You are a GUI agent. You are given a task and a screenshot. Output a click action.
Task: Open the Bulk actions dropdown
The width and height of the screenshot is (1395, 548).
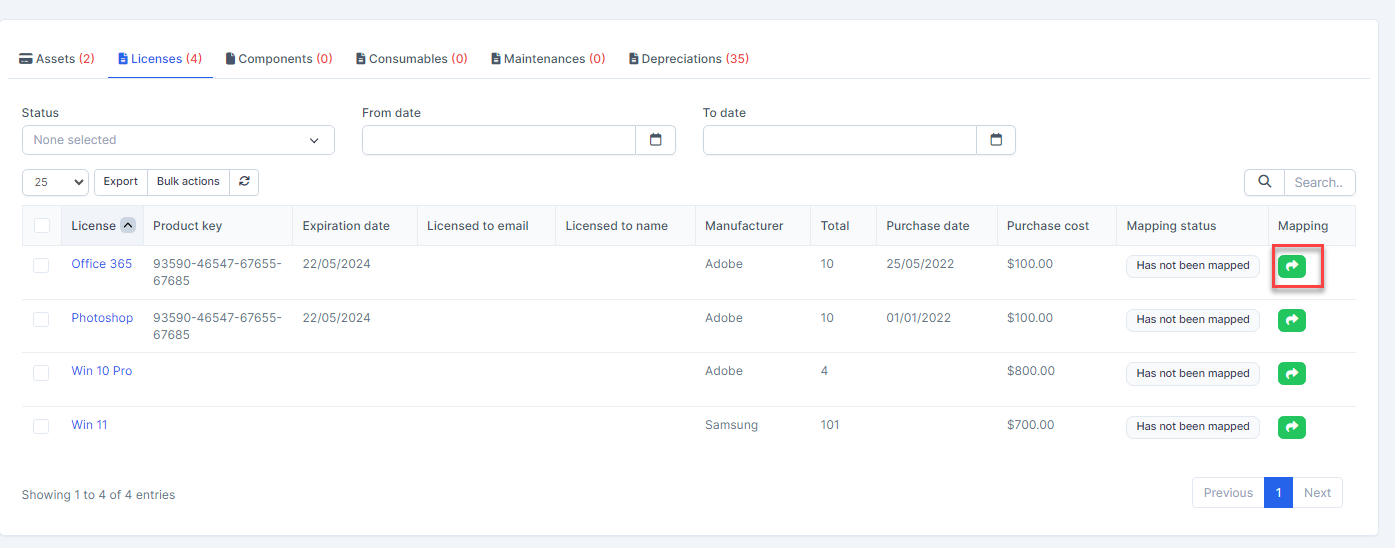(188, 182)
